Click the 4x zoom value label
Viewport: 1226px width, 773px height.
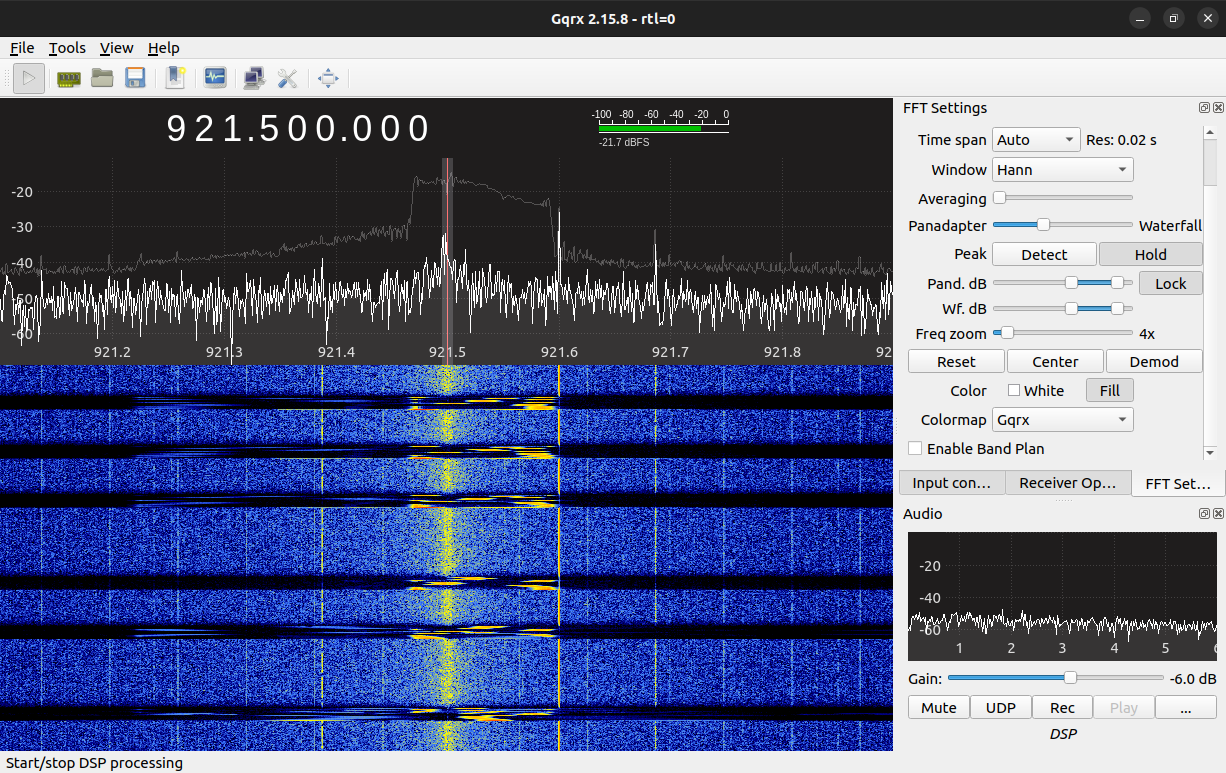[x=1147, y=334]
